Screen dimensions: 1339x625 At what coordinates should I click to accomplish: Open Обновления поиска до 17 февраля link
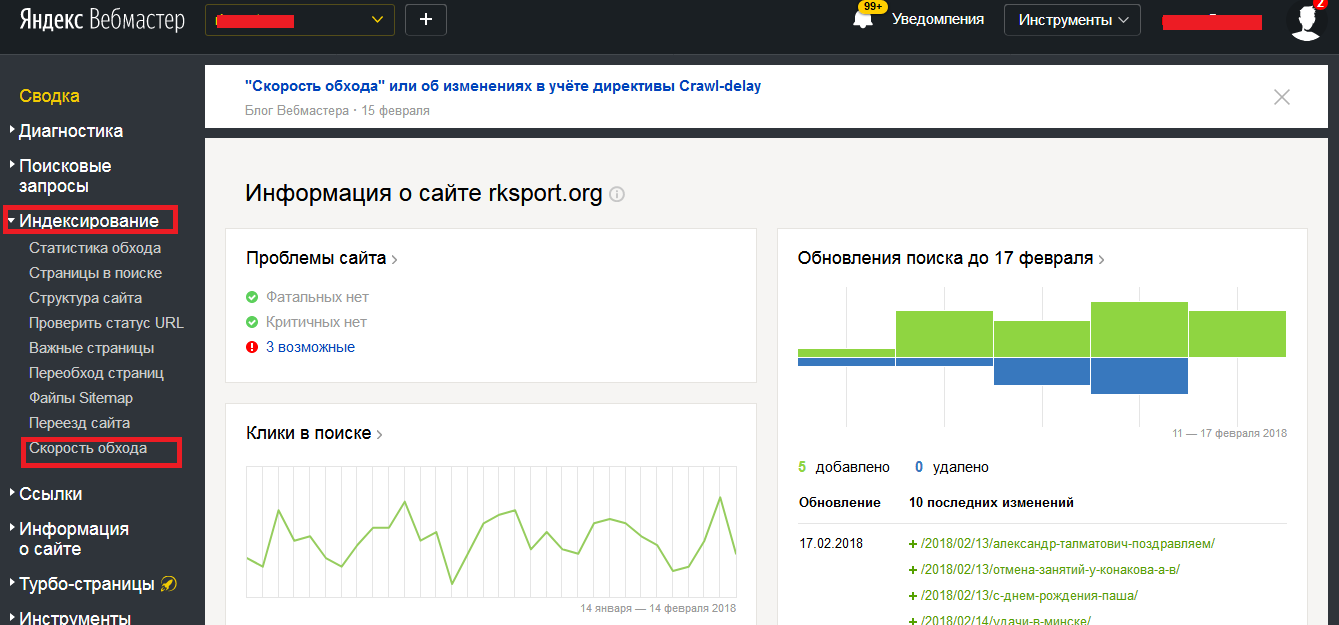tap(951, 259)
